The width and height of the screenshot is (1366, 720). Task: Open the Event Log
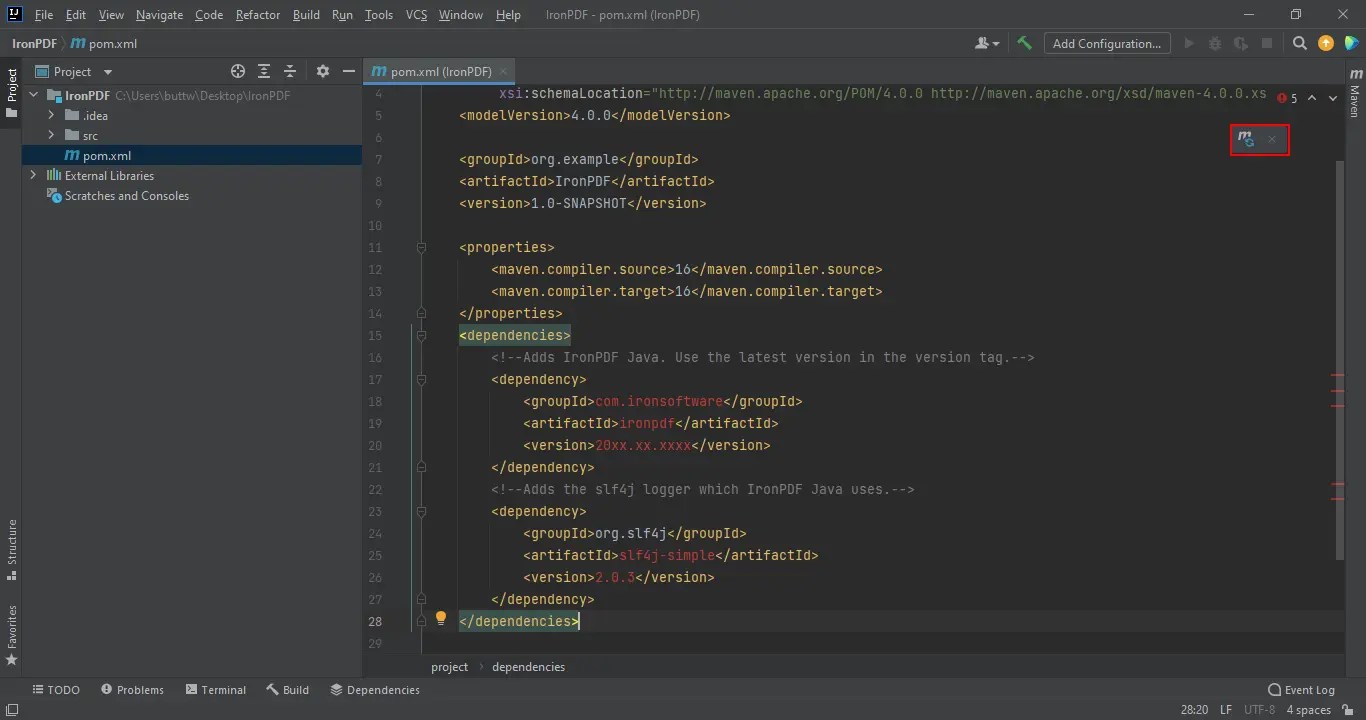click(x=1301, y=689)
